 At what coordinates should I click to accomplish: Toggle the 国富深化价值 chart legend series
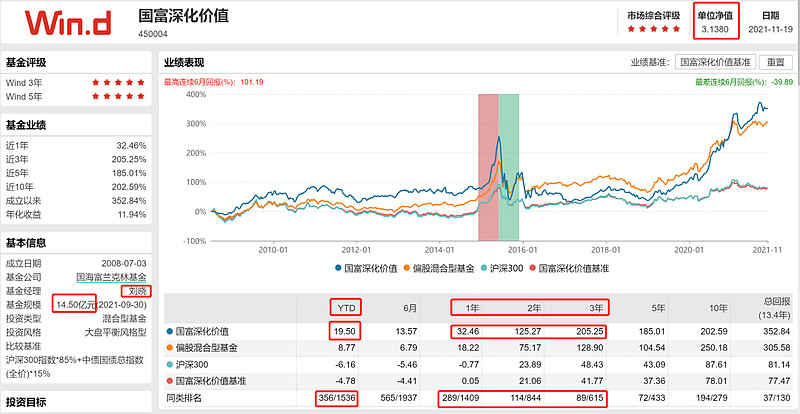(366, 268)
